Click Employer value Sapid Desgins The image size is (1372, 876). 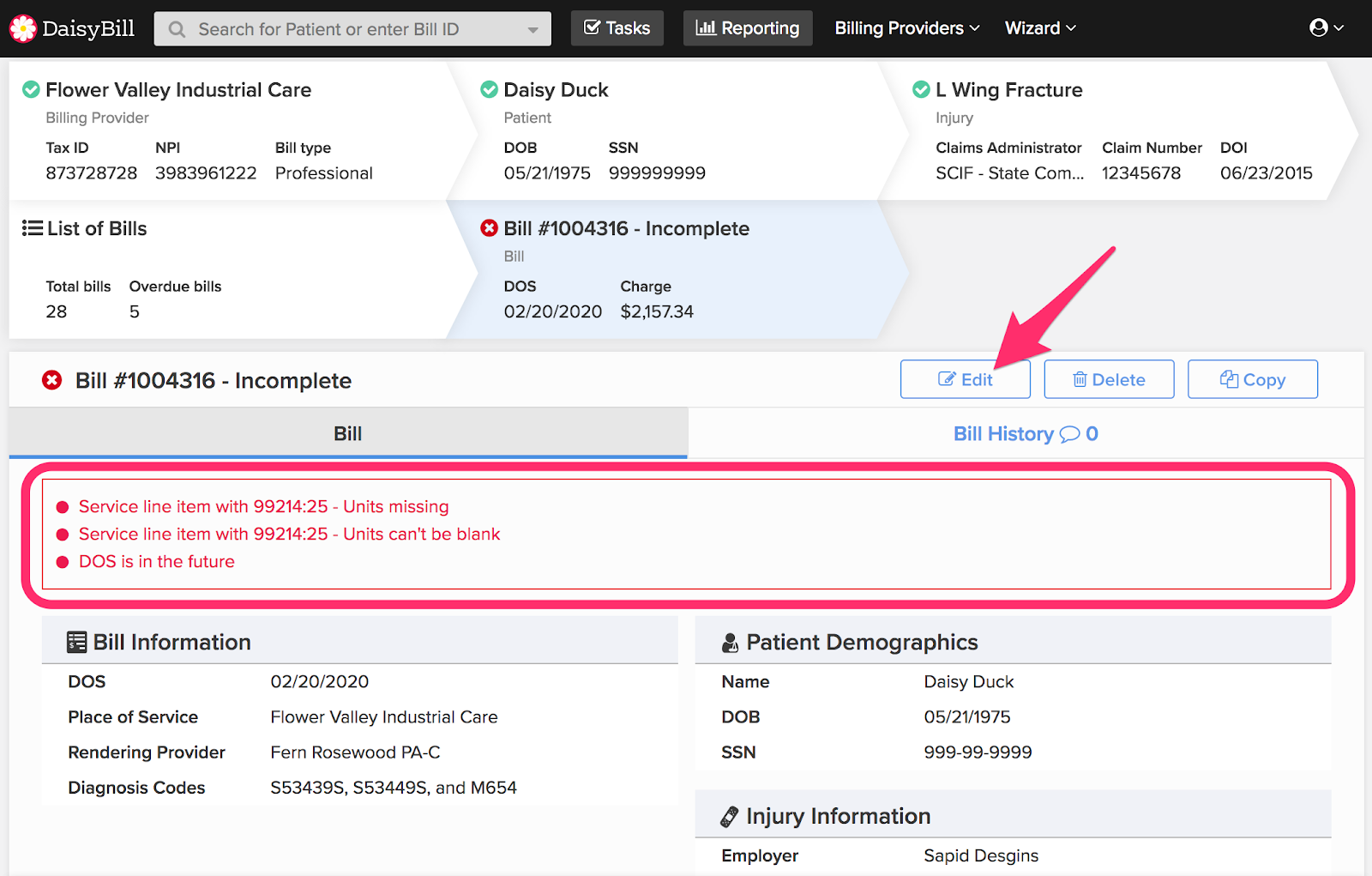pos(981,856)
